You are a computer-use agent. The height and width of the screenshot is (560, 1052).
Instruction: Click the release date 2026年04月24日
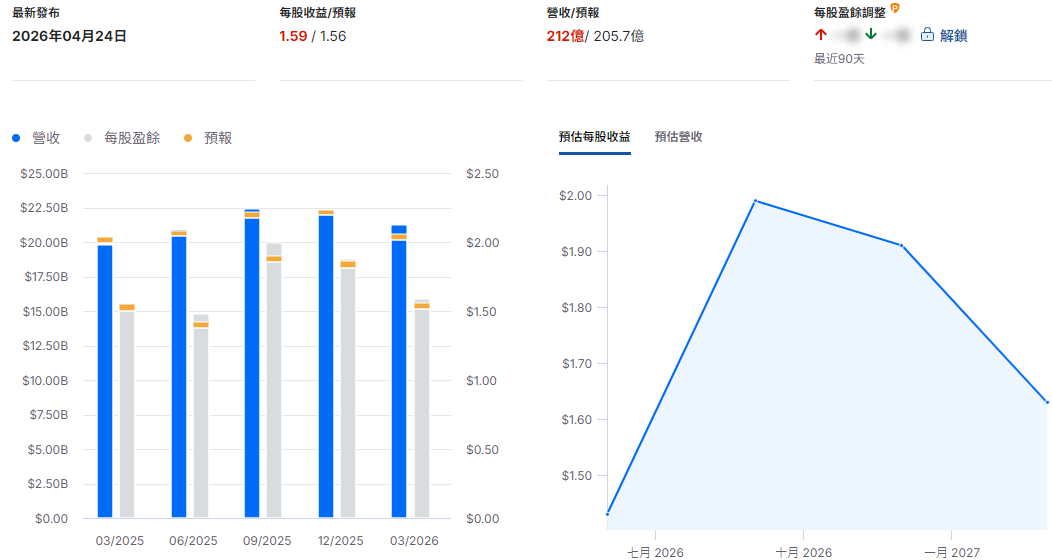(x=69, y=36)
